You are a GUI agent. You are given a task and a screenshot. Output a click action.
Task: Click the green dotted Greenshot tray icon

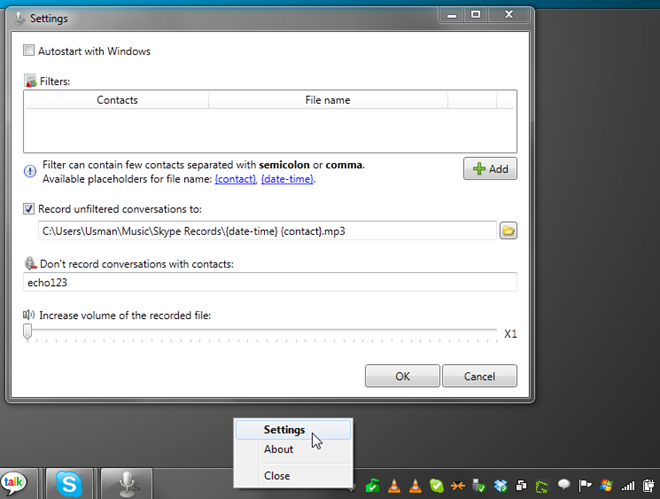click(542, 486)
